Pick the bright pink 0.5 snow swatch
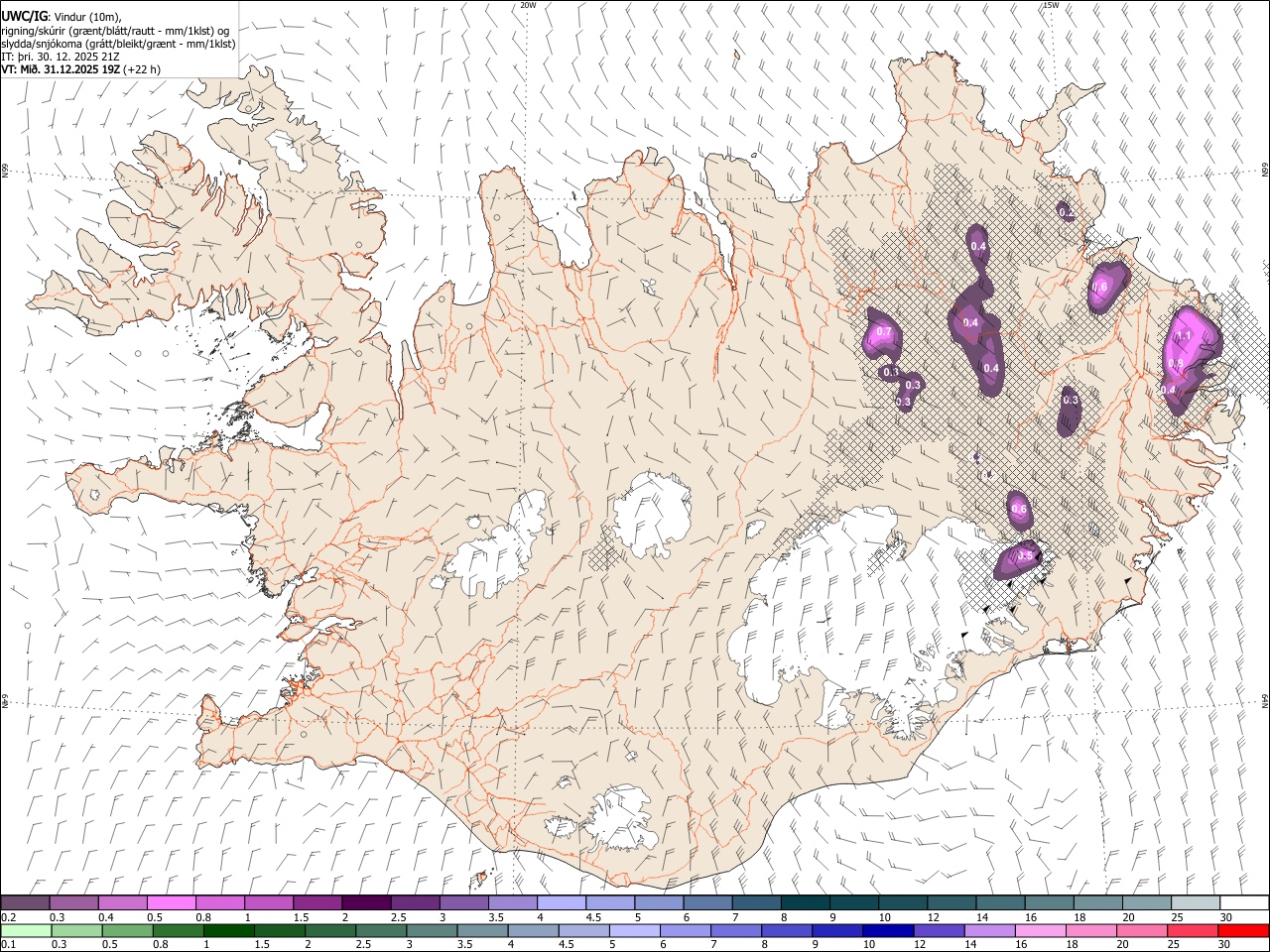The width and height of the screenshot is (1270, 952). [x=171, y=903]
